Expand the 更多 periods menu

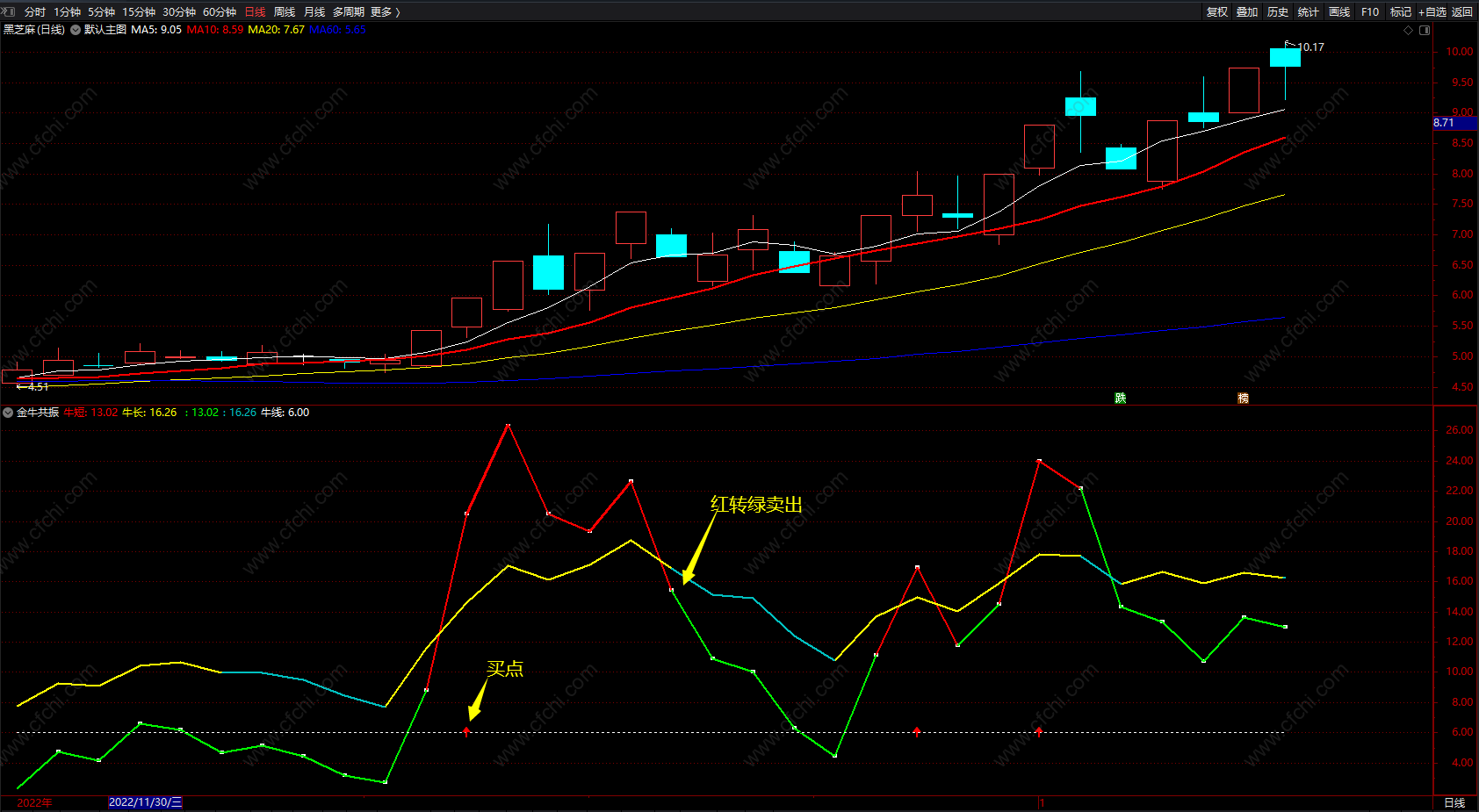[x=386, y=12]
